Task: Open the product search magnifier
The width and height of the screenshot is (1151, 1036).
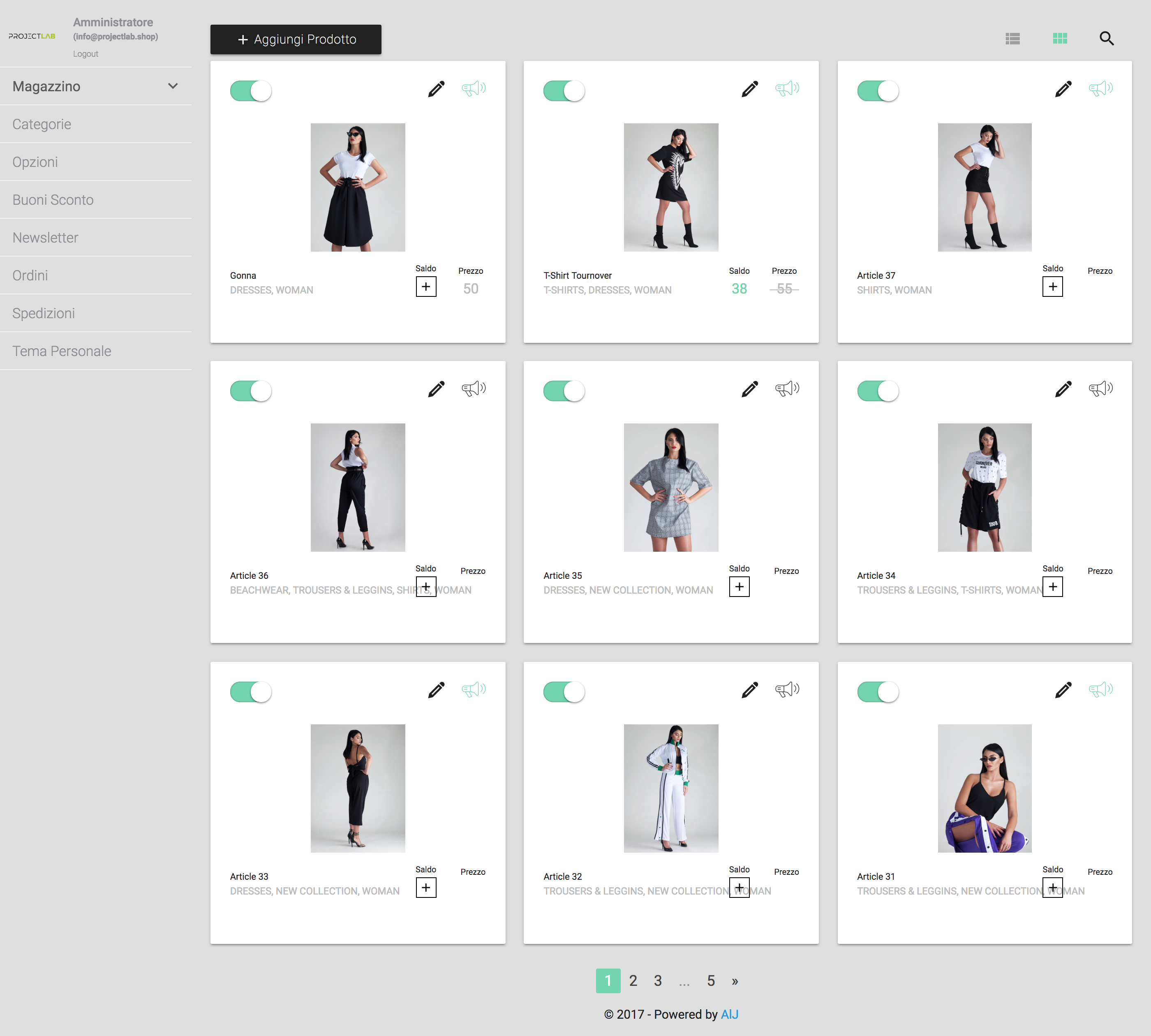Action: coord(1106,38)
